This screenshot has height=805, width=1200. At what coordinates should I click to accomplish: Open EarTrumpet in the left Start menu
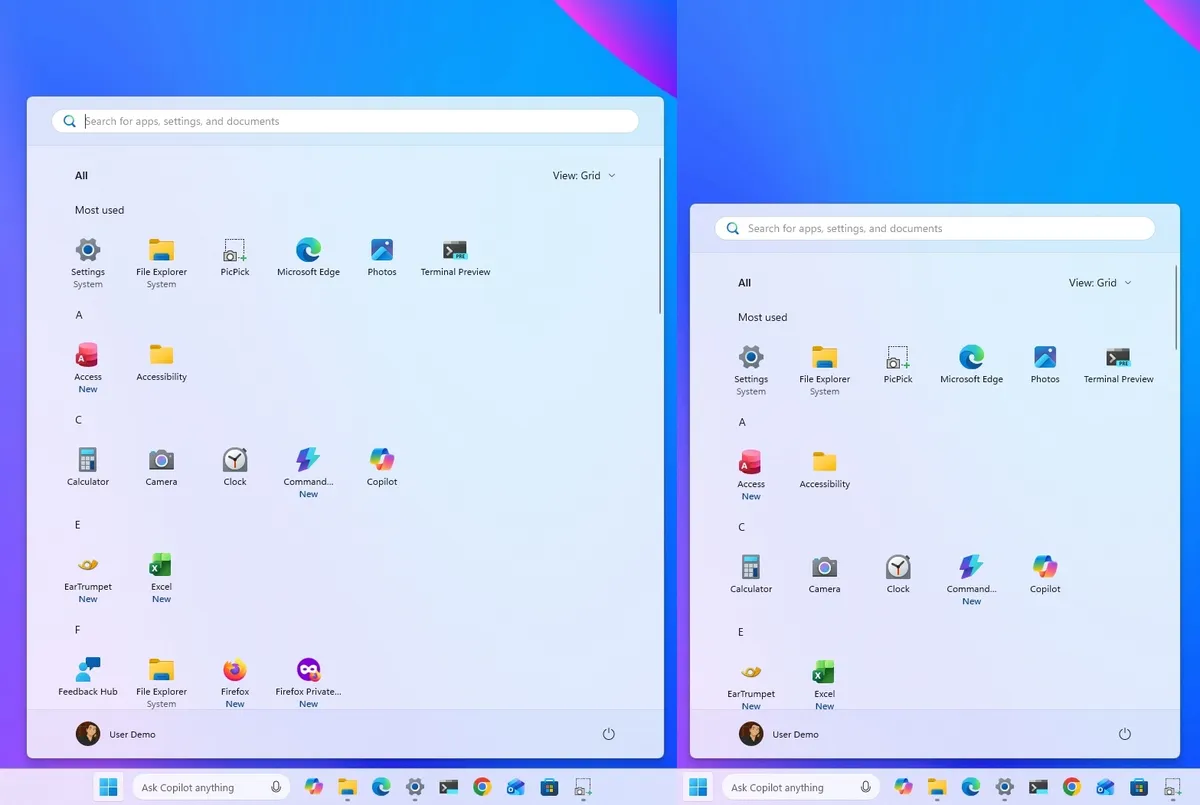pos(88,578)
